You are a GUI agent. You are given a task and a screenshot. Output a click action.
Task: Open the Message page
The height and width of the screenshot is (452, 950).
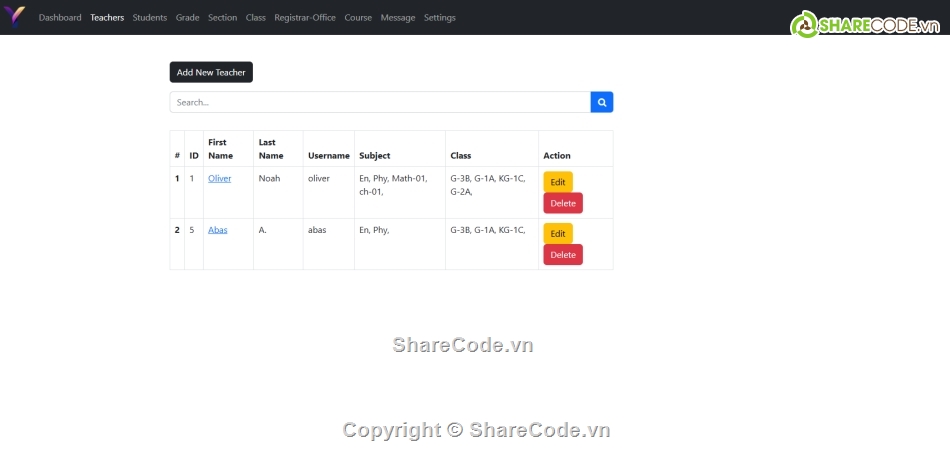(398, 18)
